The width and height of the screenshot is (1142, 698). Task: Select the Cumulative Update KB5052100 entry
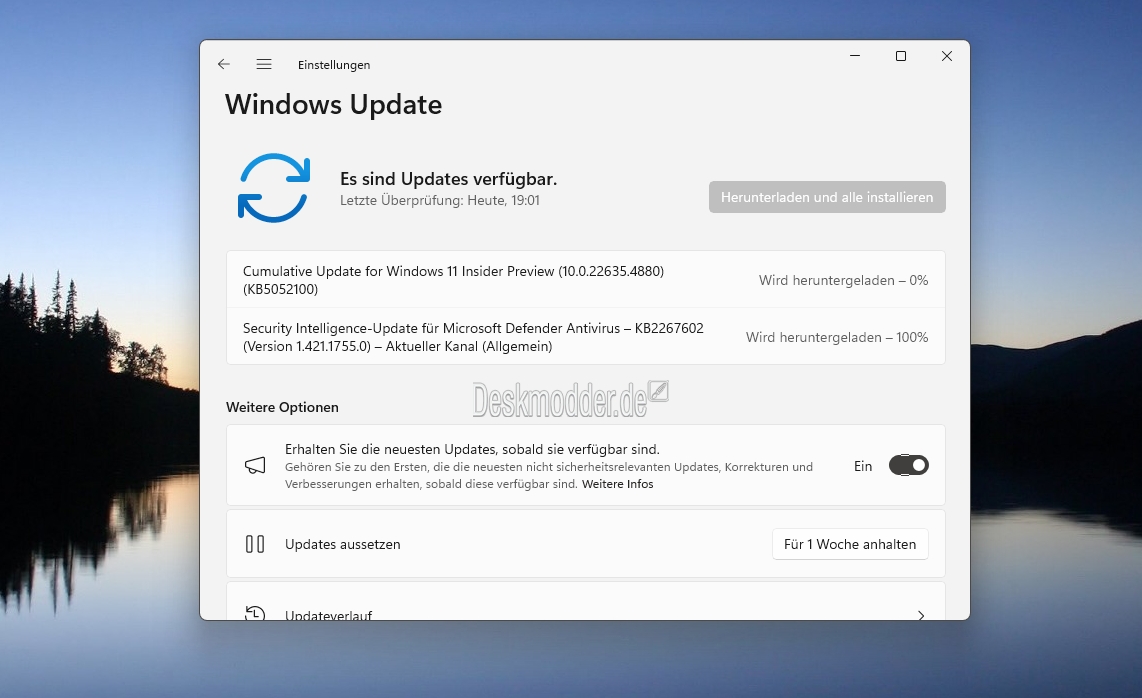[586, 280]
